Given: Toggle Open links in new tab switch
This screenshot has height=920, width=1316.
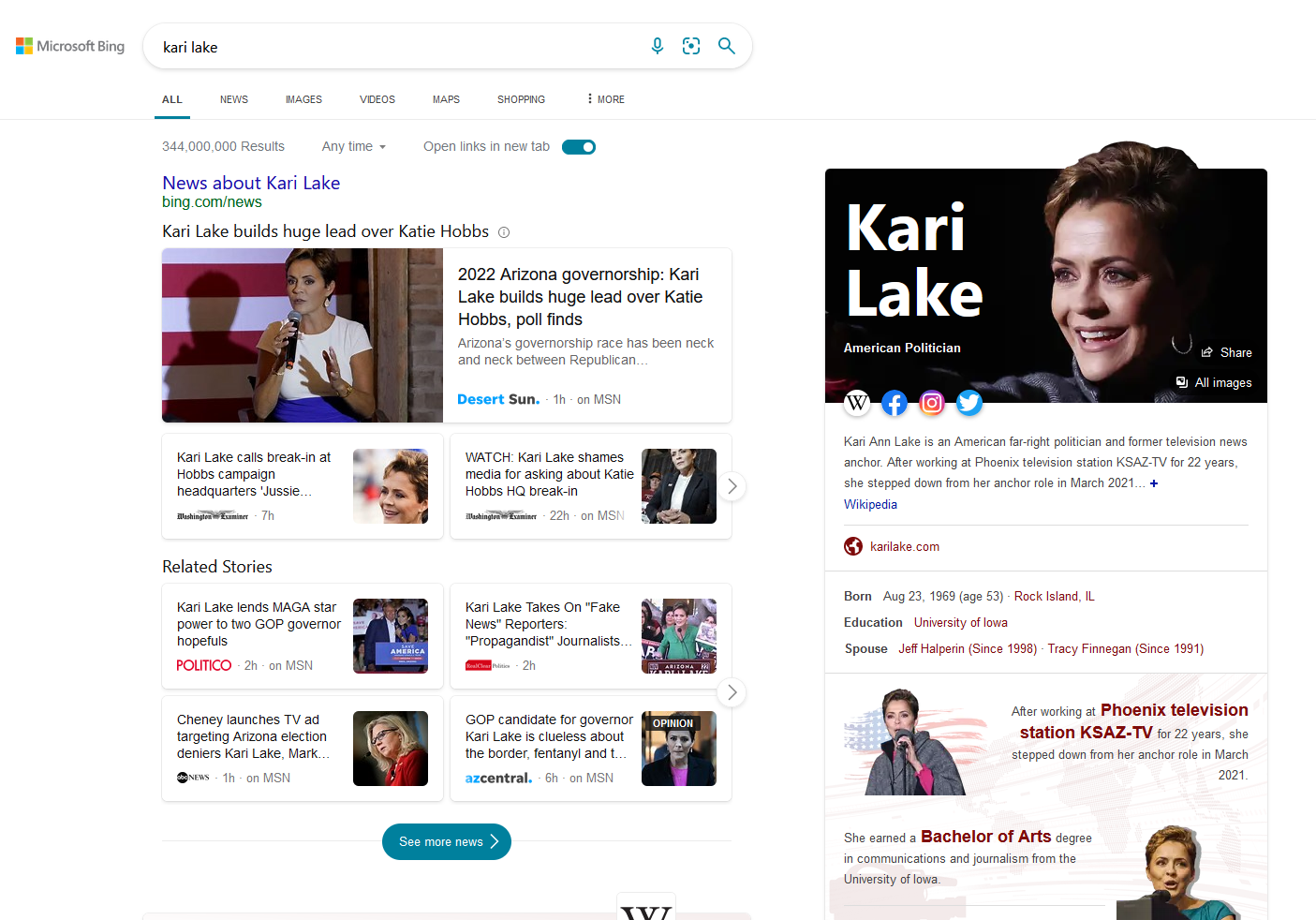Looking at the screenshot, I should 579,147.
